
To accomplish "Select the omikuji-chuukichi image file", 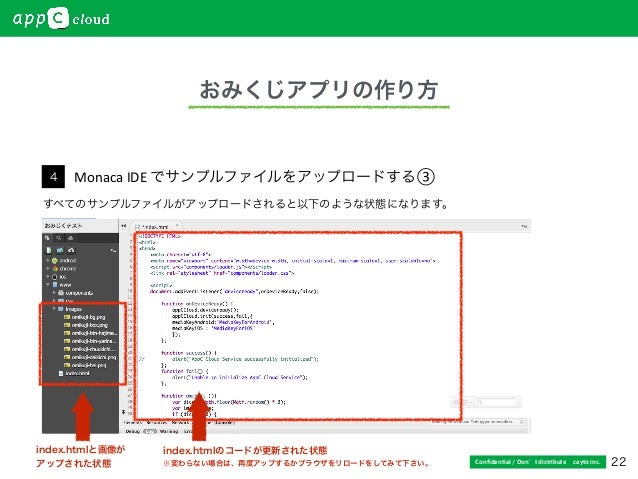I will pyautogui.click(x=94, y=349).
